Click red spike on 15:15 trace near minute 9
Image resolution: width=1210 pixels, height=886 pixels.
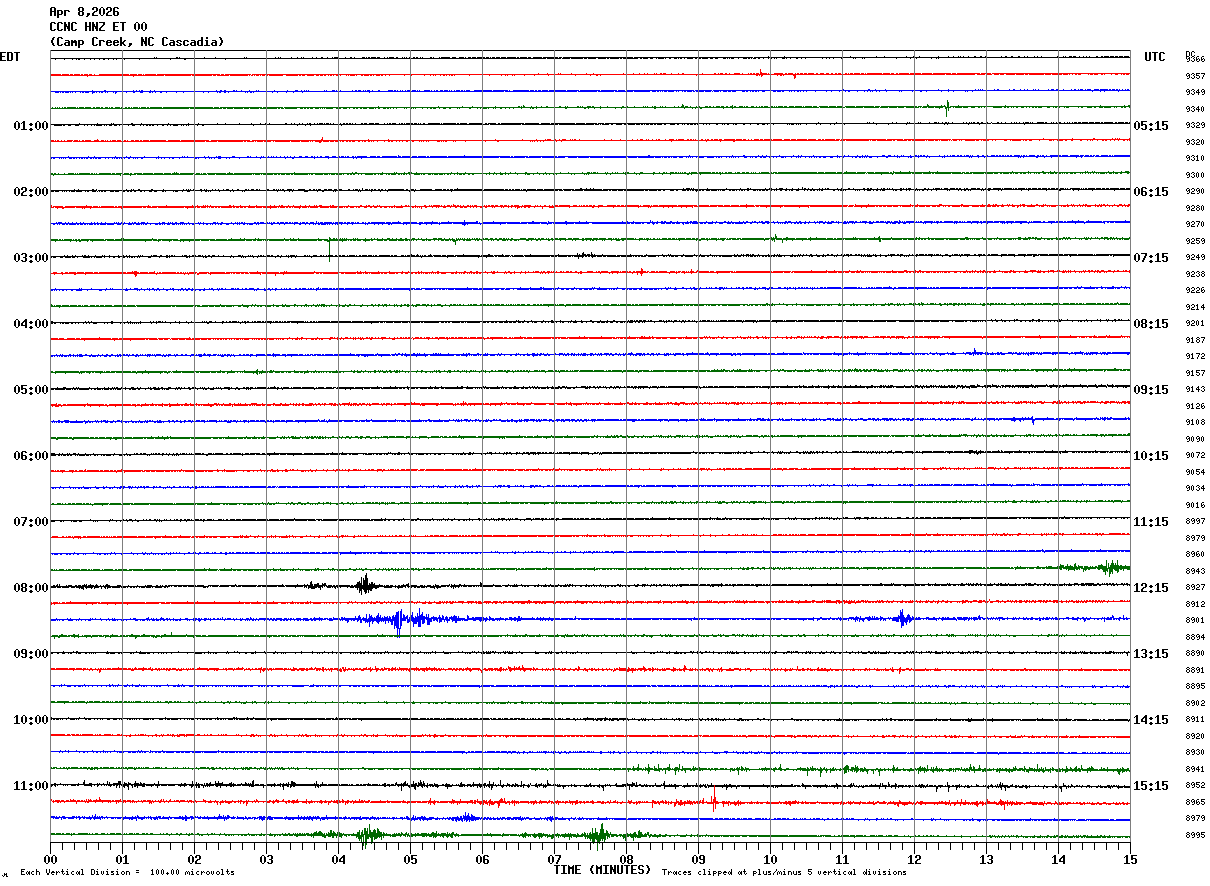click(714, 798)
